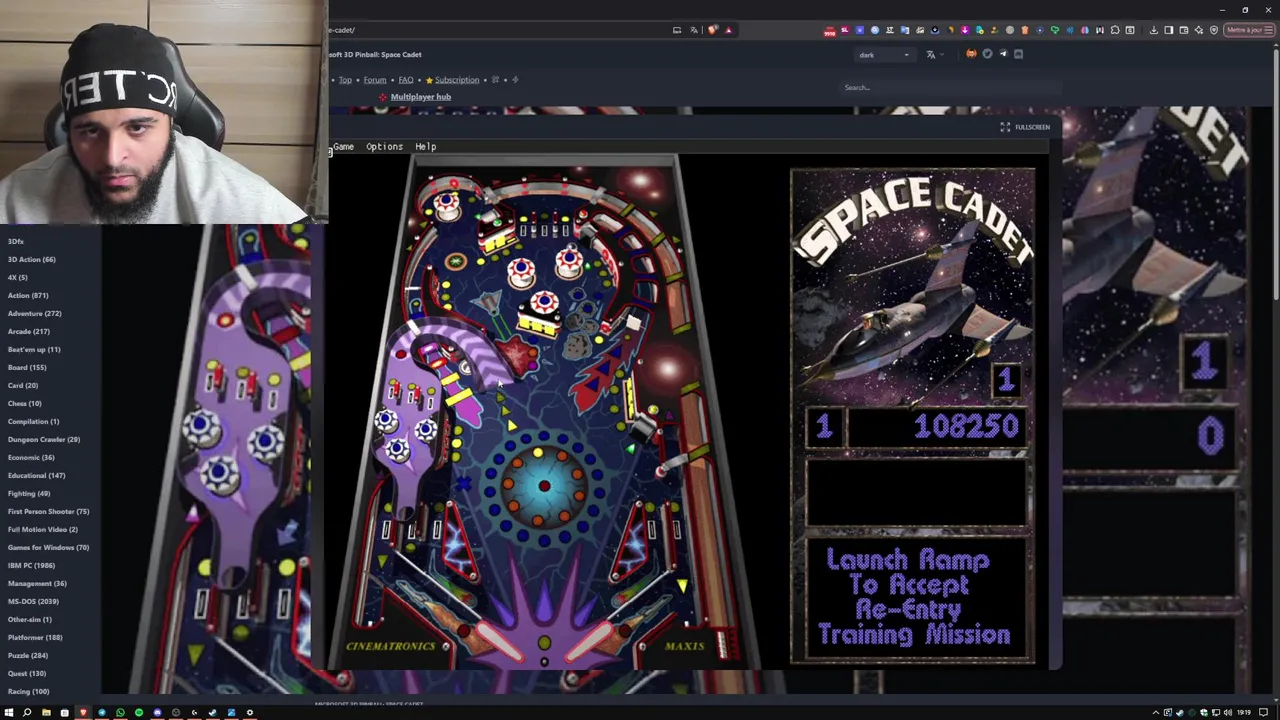Image resolution: width=1280 pixels, height=720 pixels.
Task: Open the Multiplayer hub link
Action: (x=420, y=97)
